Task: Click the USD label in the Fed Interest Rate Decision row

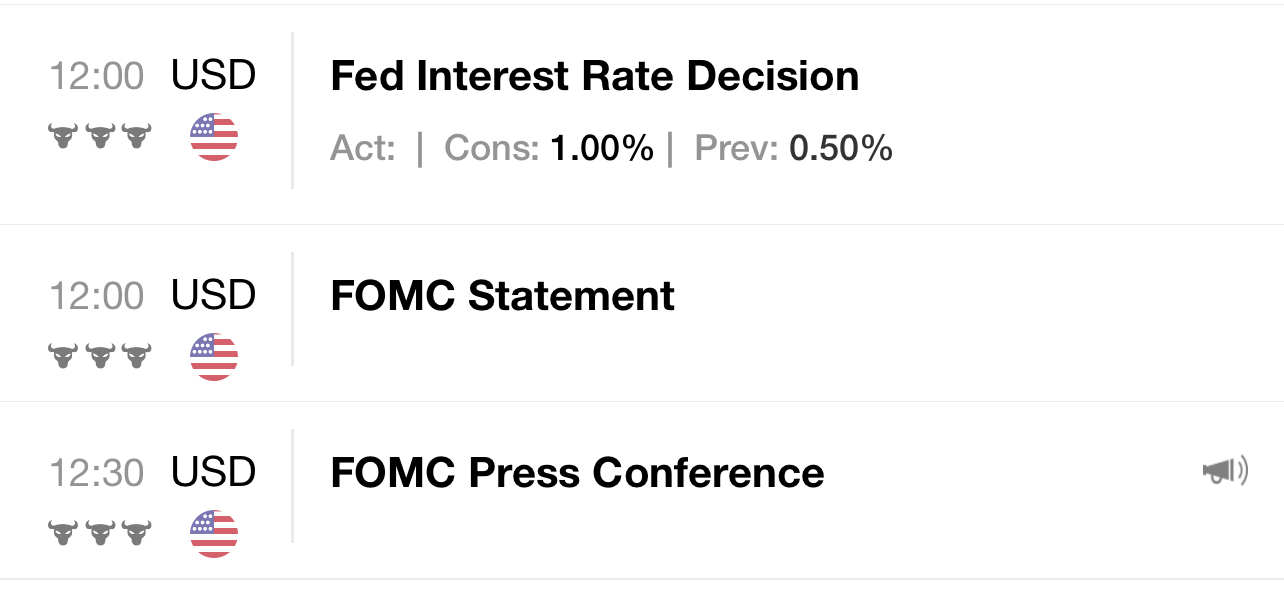Action: coord(213,75)
